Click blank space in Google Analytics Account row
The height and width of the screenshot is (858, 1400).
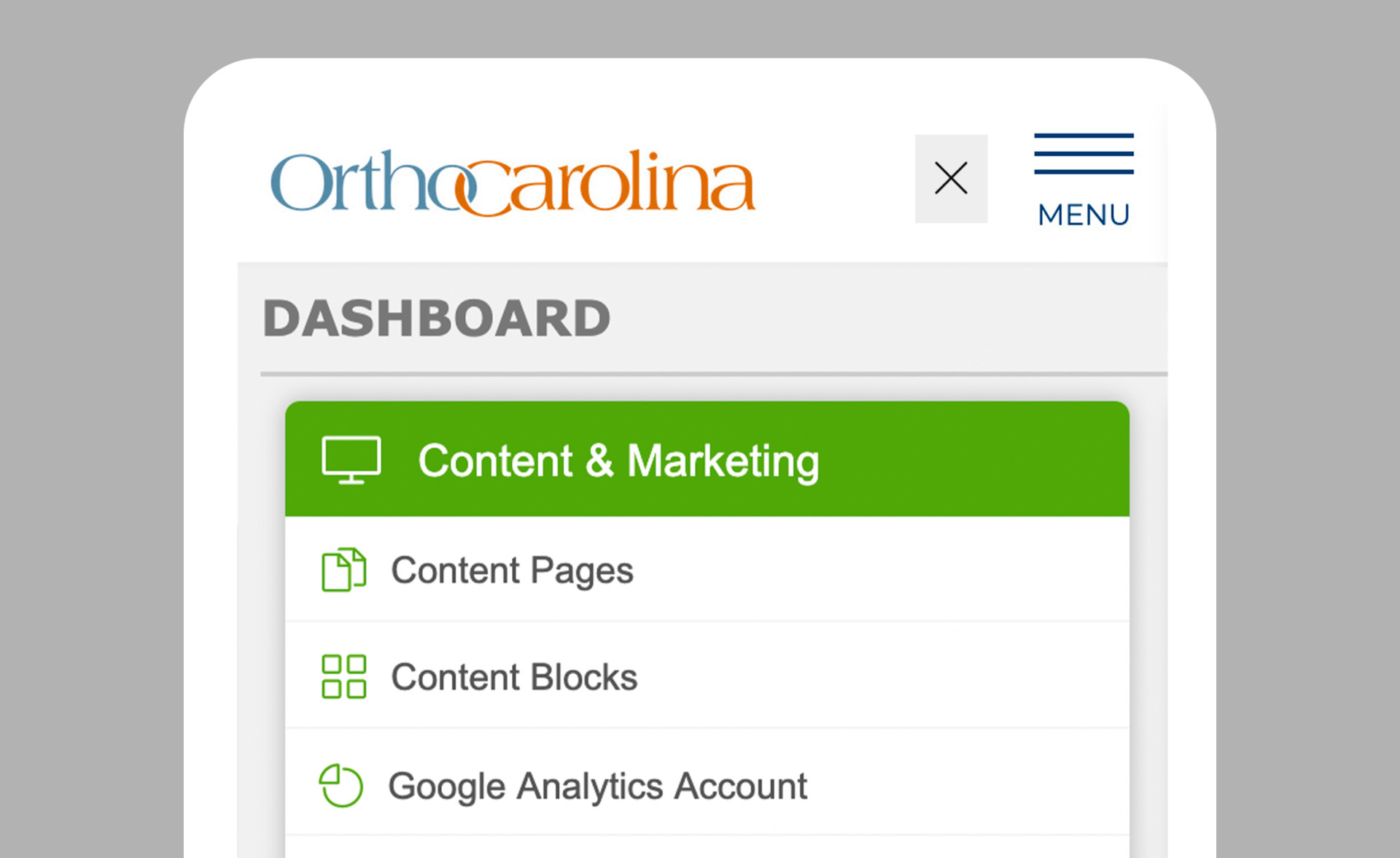click(970, 786)
